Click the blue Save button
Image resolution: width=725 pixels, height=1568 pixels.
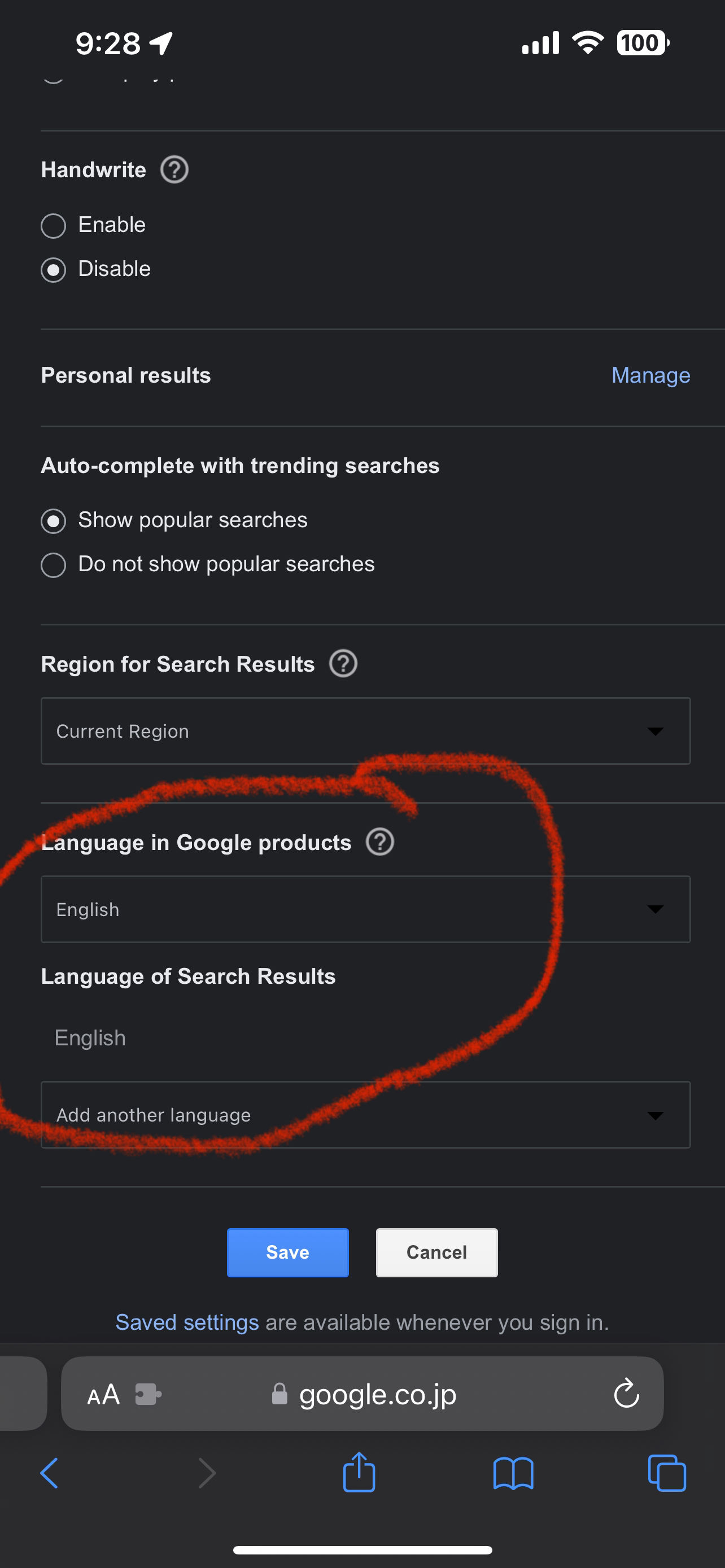pyautogui.click(x=288, y=1252)
